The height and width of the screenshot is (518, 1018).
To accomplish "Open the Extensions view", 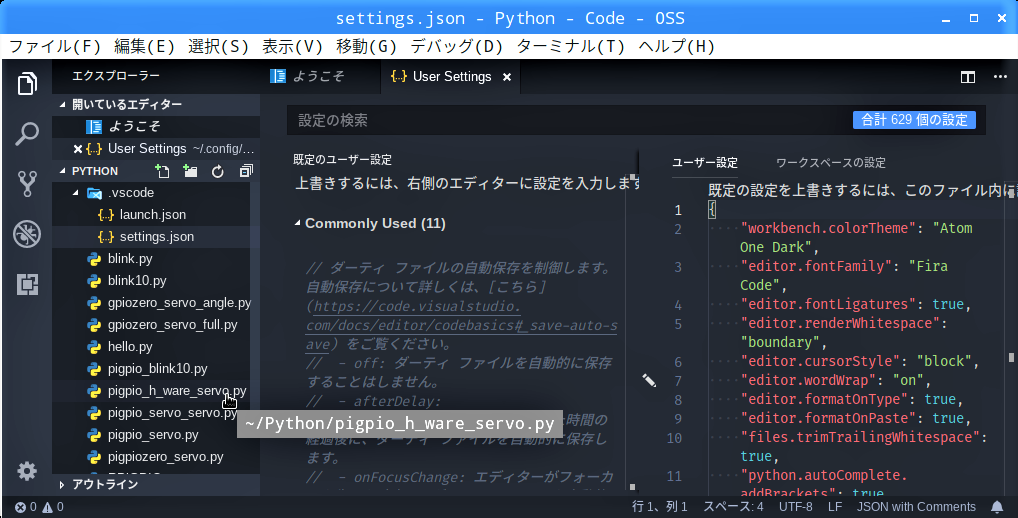I will pyautogui.click(x=27, y=284).
